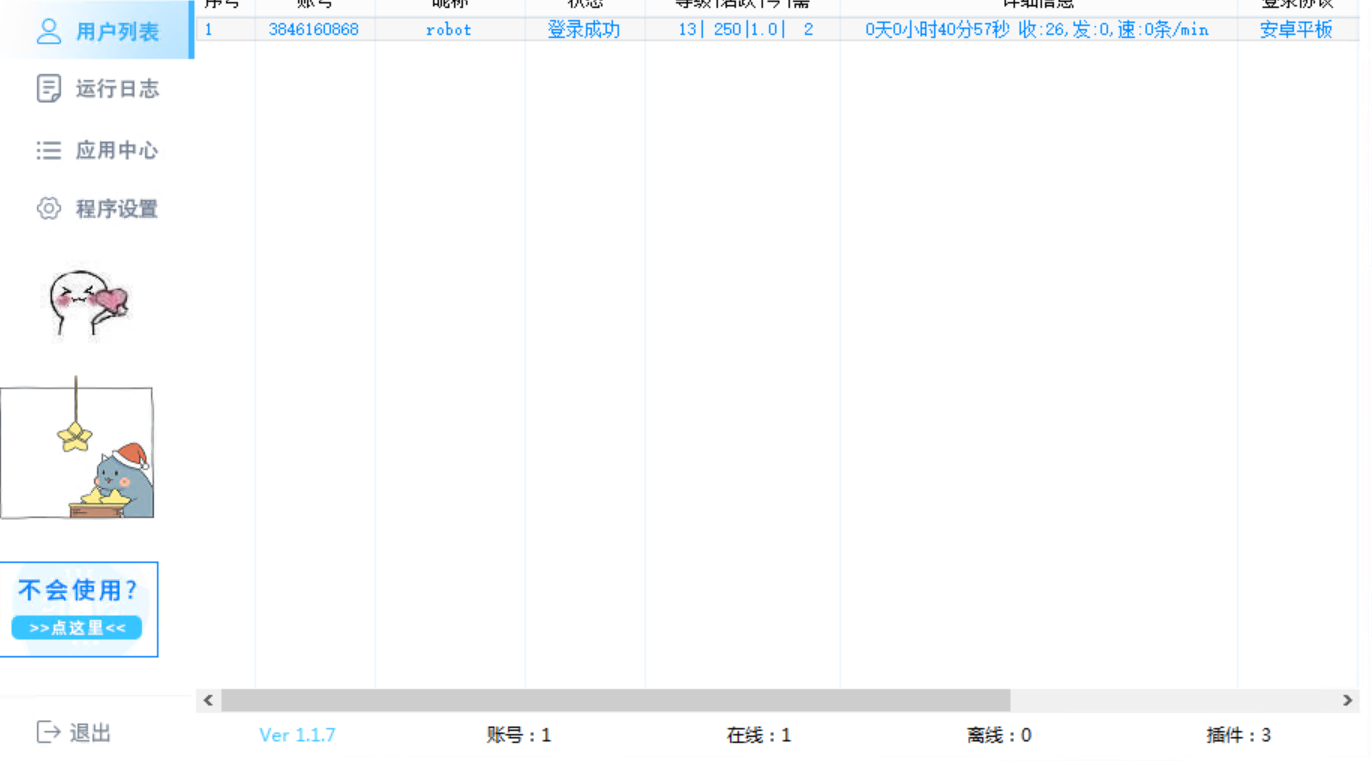Click the 应用中心 list icon
The height and width of the screenshot is (761, 1372).
(48, 150)
